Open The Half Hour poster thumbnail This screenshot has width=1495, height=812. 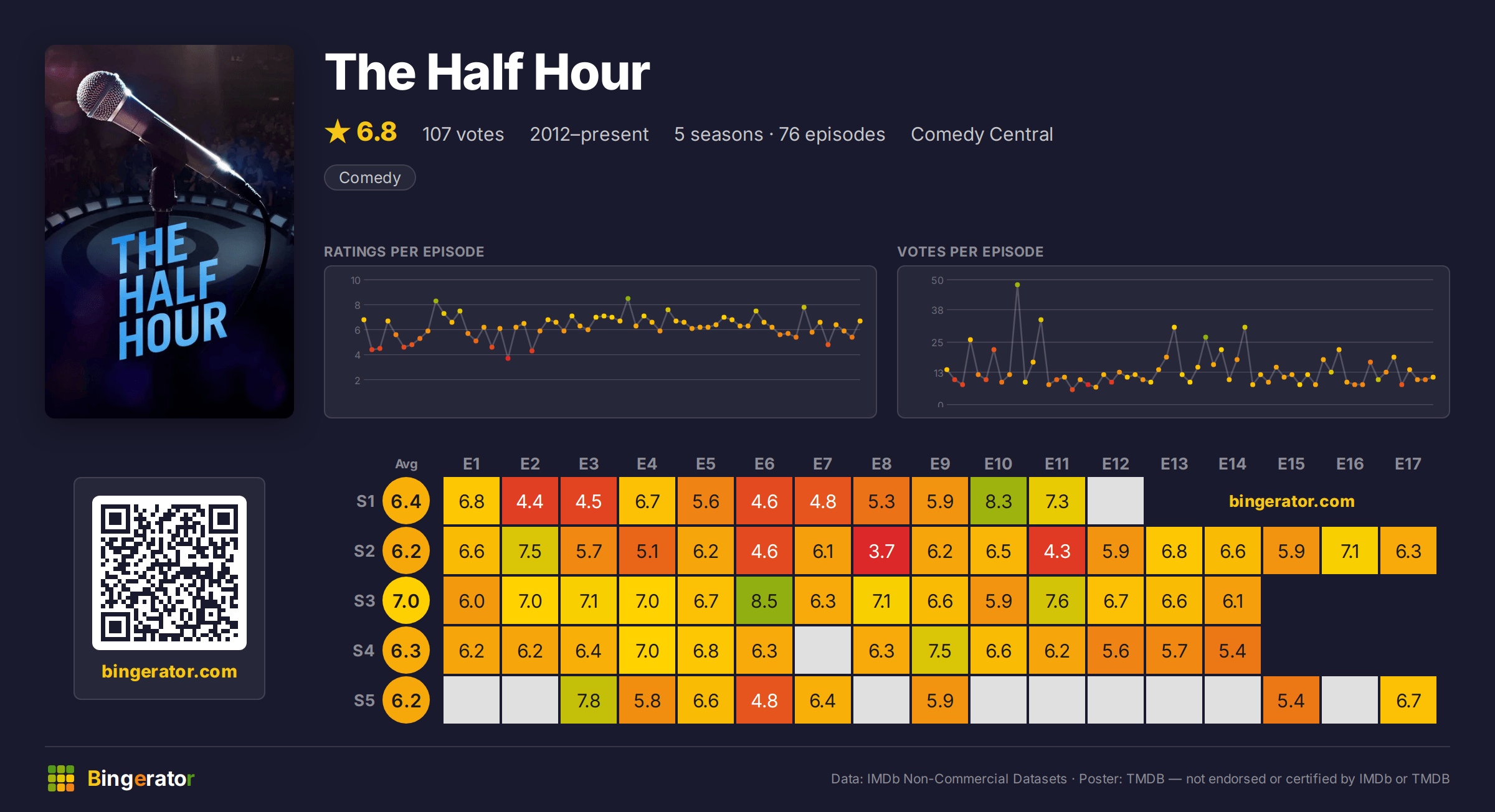tap(169, 232)
